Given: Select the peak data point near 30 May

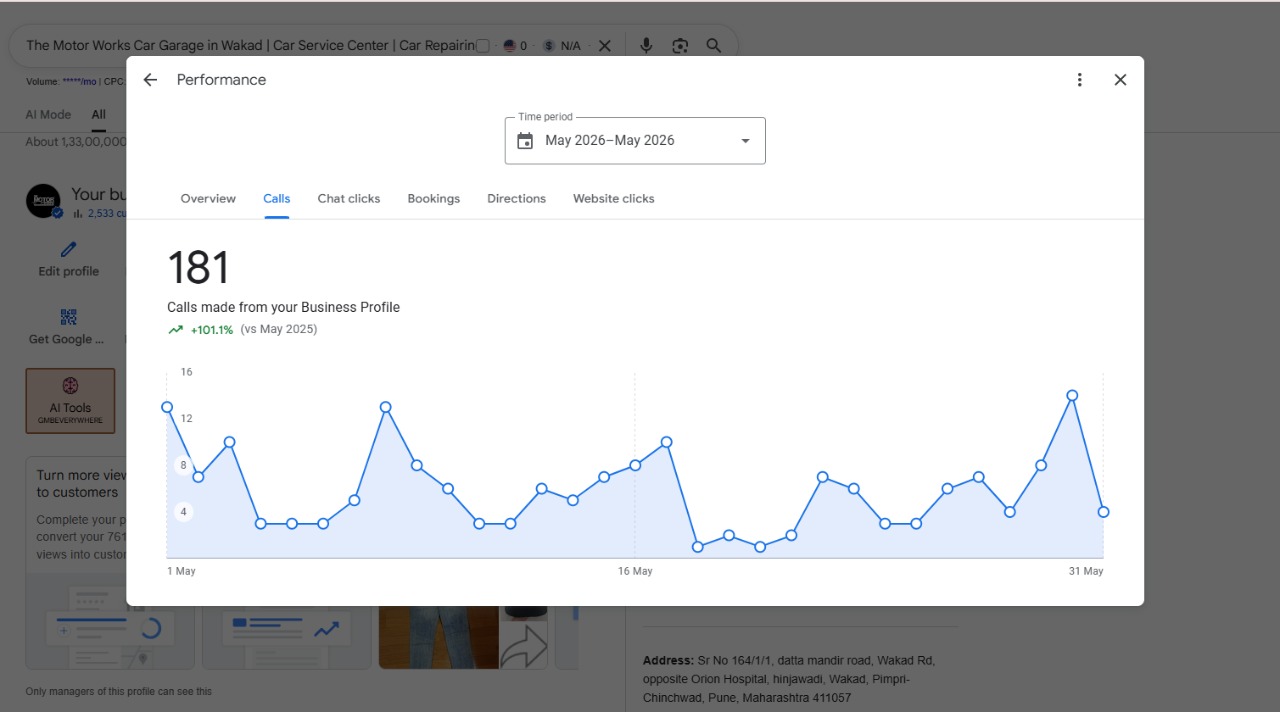Looking at the screenshot, I should coord(1072,395).
